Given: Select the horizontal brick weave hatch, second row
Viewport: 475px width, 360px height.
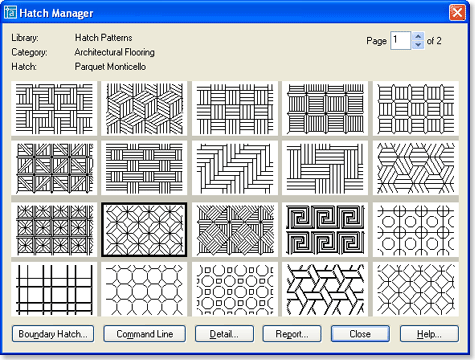Looking at the screenshot, I should click(x=144, y=168).
